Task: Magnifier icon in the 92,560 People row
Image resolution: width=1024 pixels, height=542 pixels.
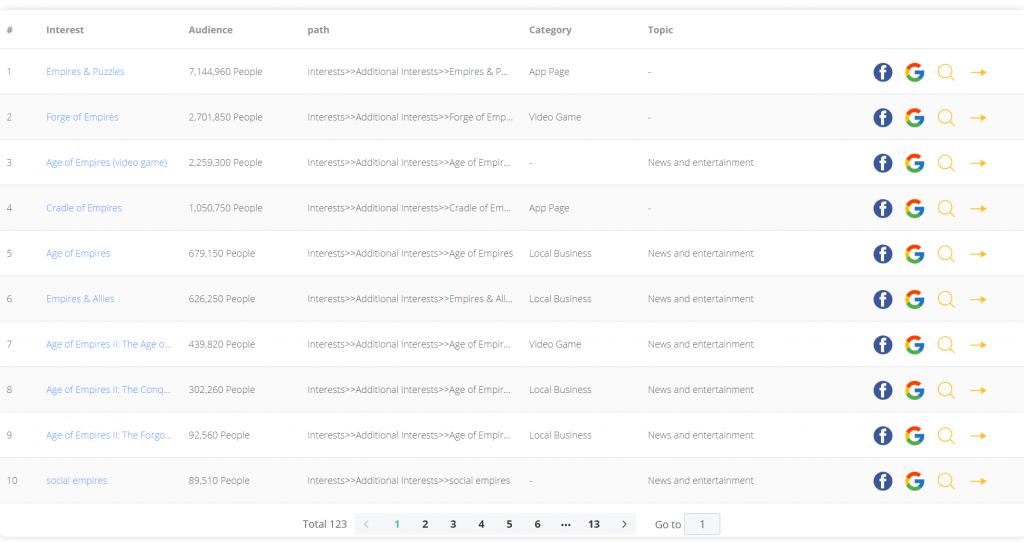Action: (946, 436)
